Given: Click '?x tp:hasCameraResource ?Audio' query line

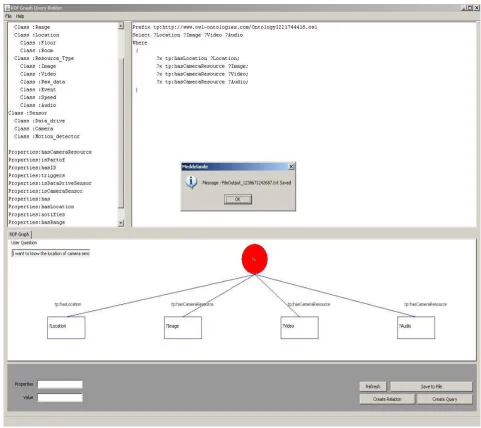Looking at the screenshot, I should (x=202, y=82).
